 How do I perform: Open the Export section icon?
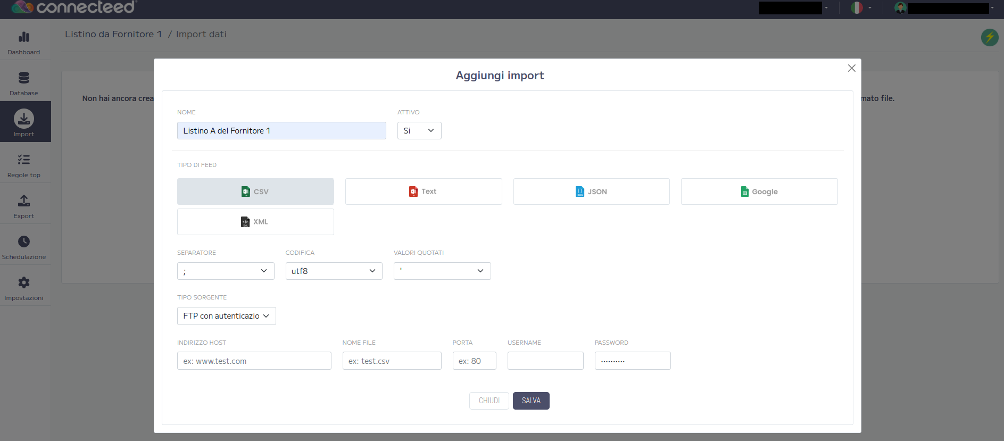tap(24, 206)
